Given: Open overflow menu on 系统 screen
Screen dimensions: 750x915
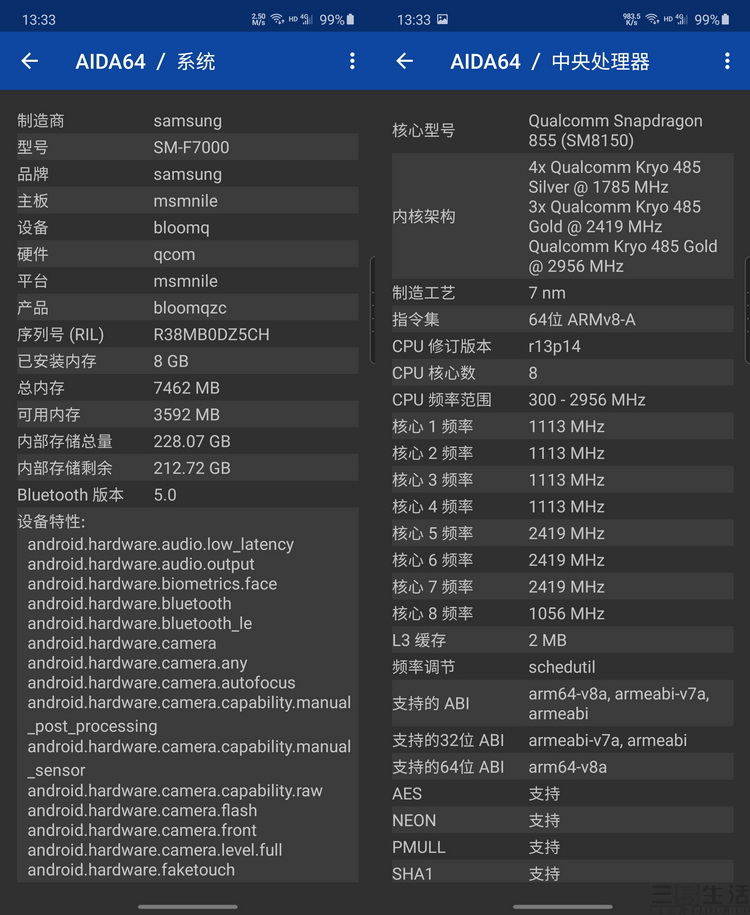Looking at the screenshot, I should [x=352, y=61].
